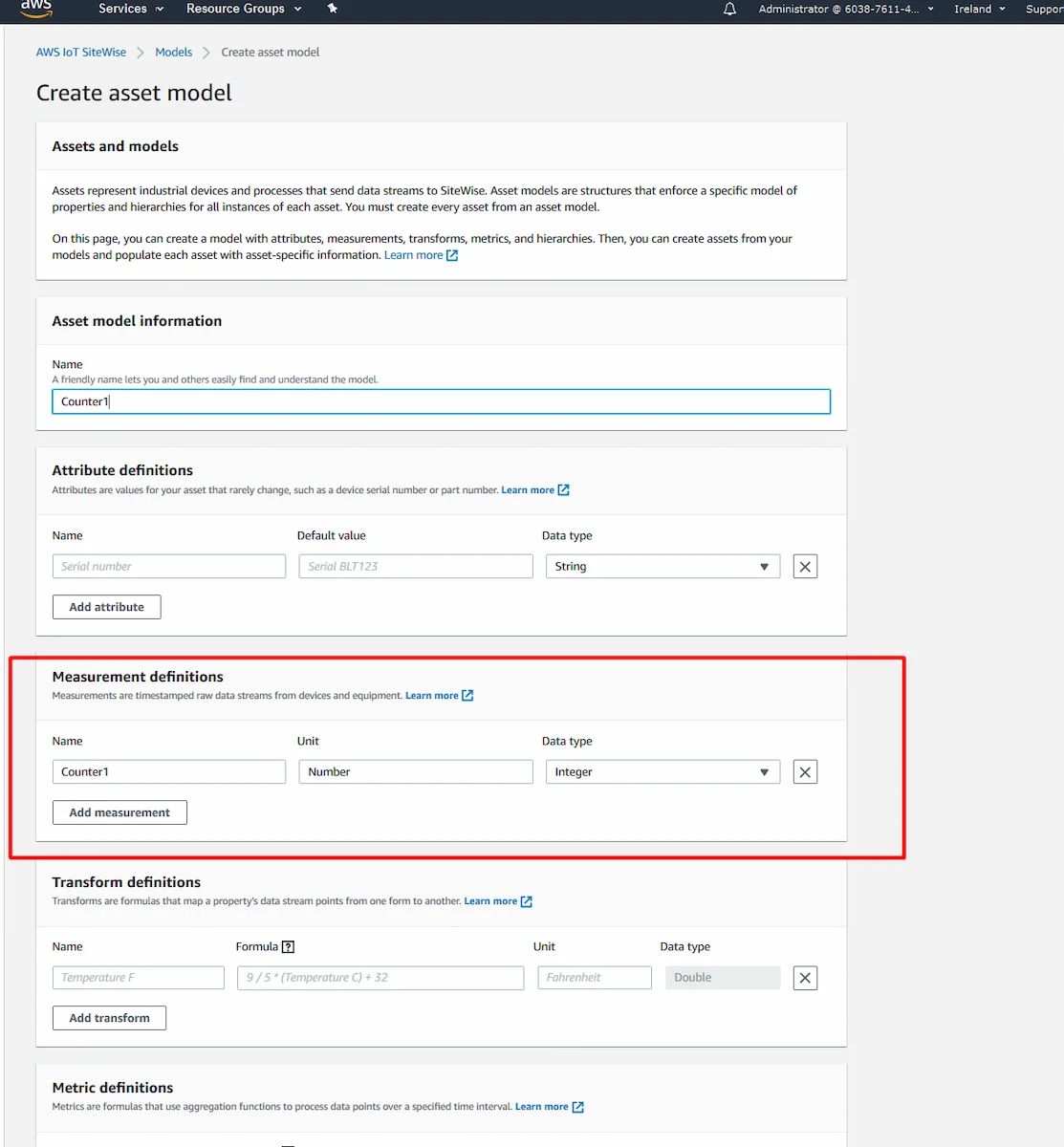
Task: Expand the Services menu
Action: tap(131, 9)
